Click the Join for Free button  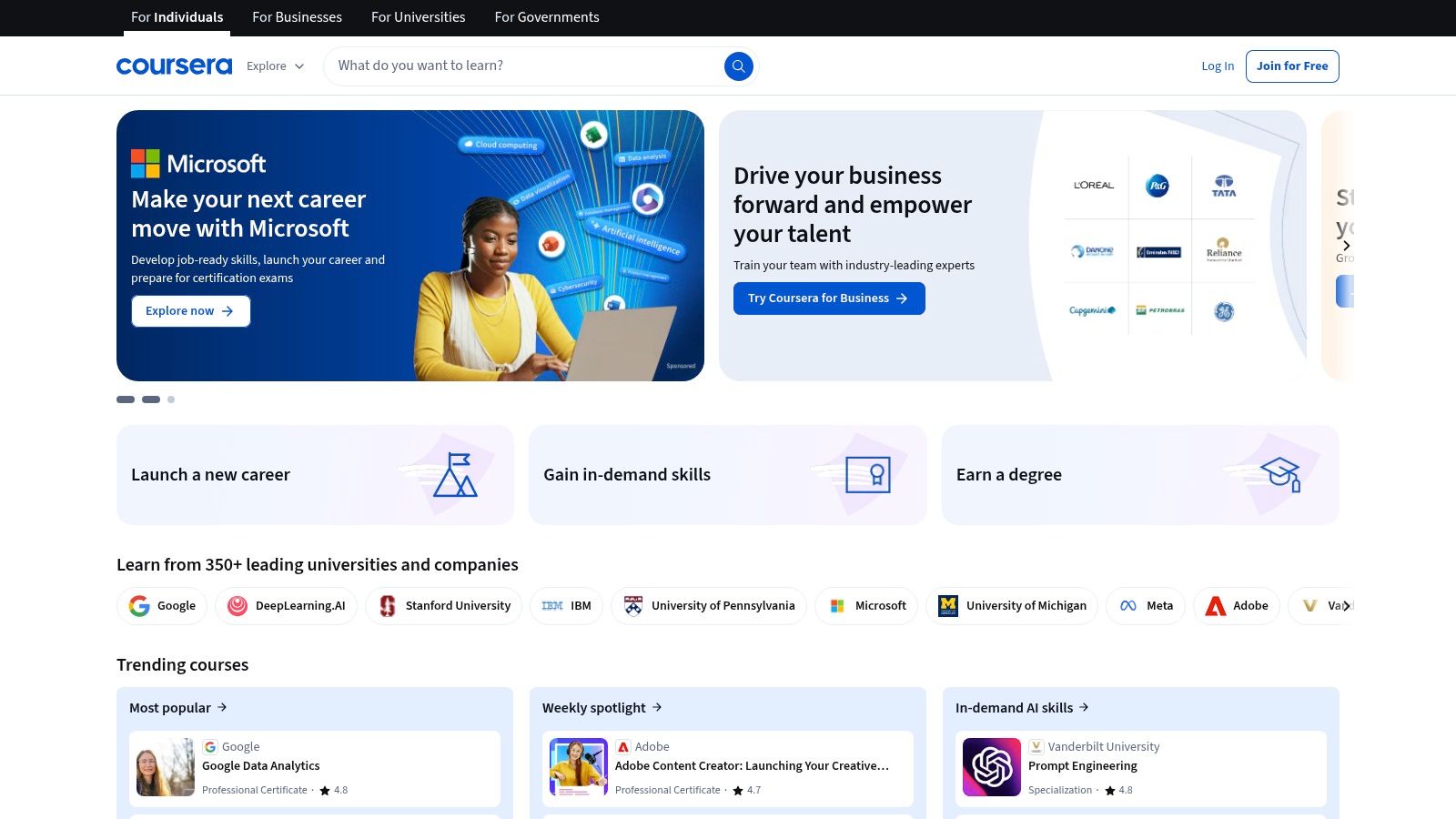point(1291,66)
